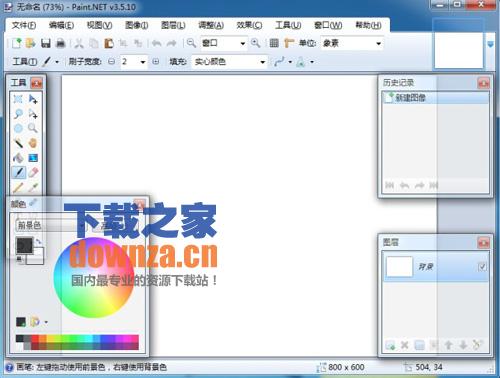Open the 帮助(H) menu
Image resolution: width=500 pixels, height=378 pixels.
pyautogui.click(x=368, y=25)
